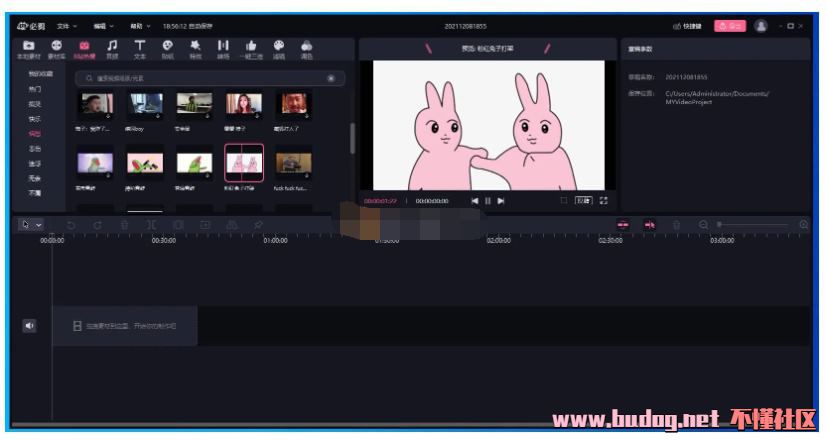Toggle fullscreen preview icon

pos(603,200)
